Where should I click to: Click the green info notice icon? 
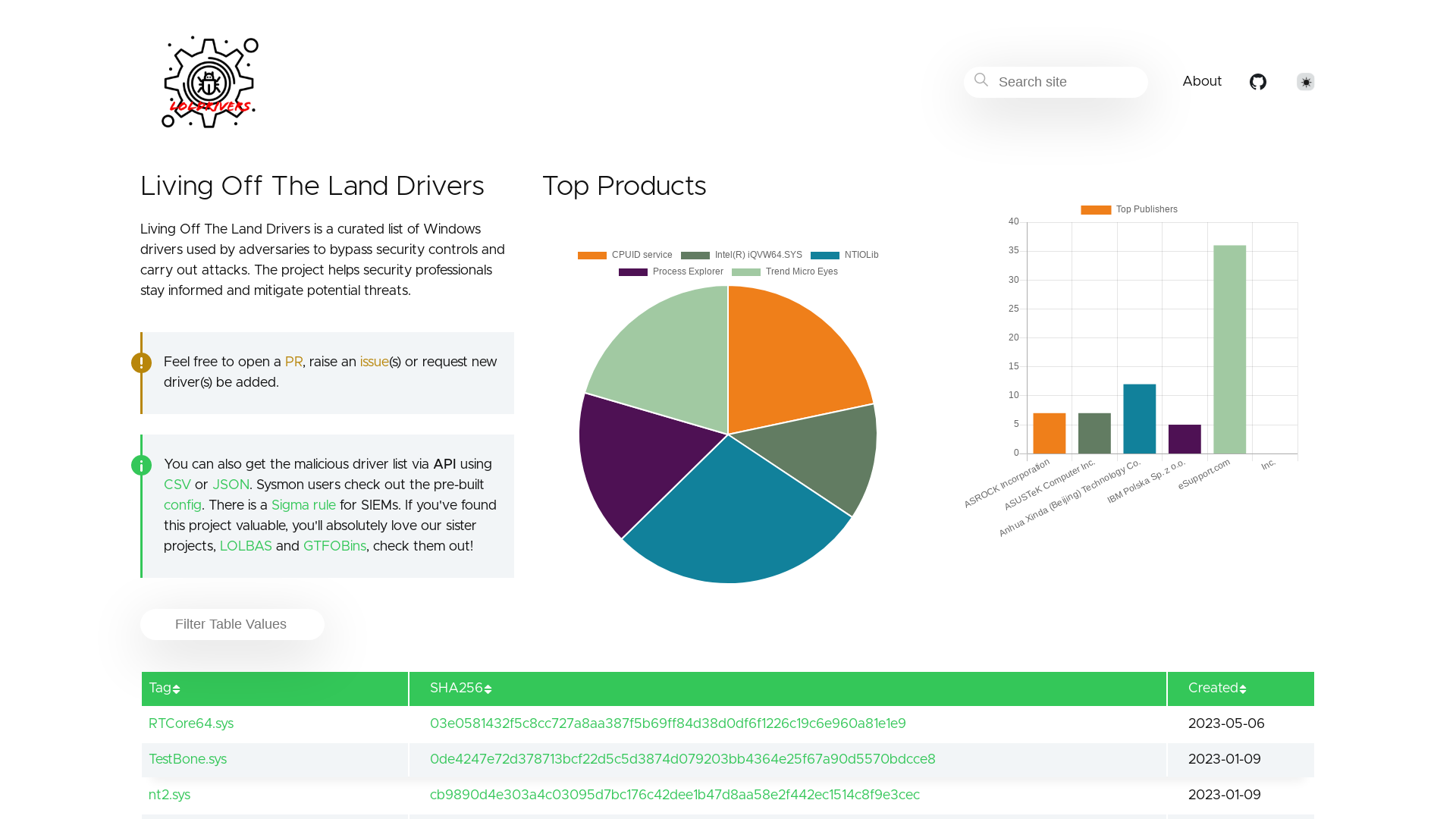(141, 466)
